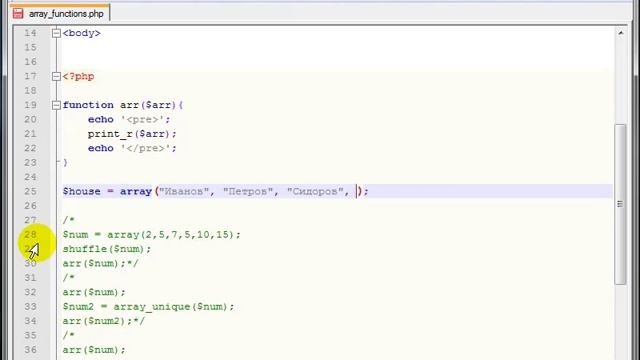
Task: Click arr($num); on line 32
Action: (94, 292)
